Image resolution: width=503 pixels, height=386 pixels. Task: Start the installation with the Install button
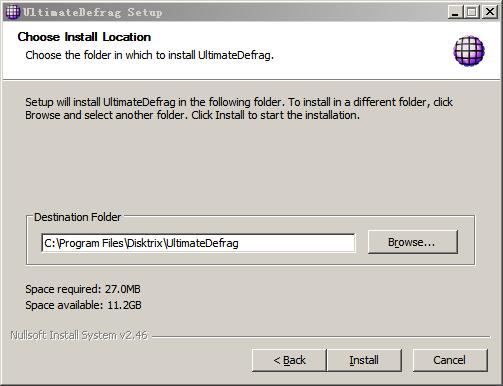(x=364, y=360)
